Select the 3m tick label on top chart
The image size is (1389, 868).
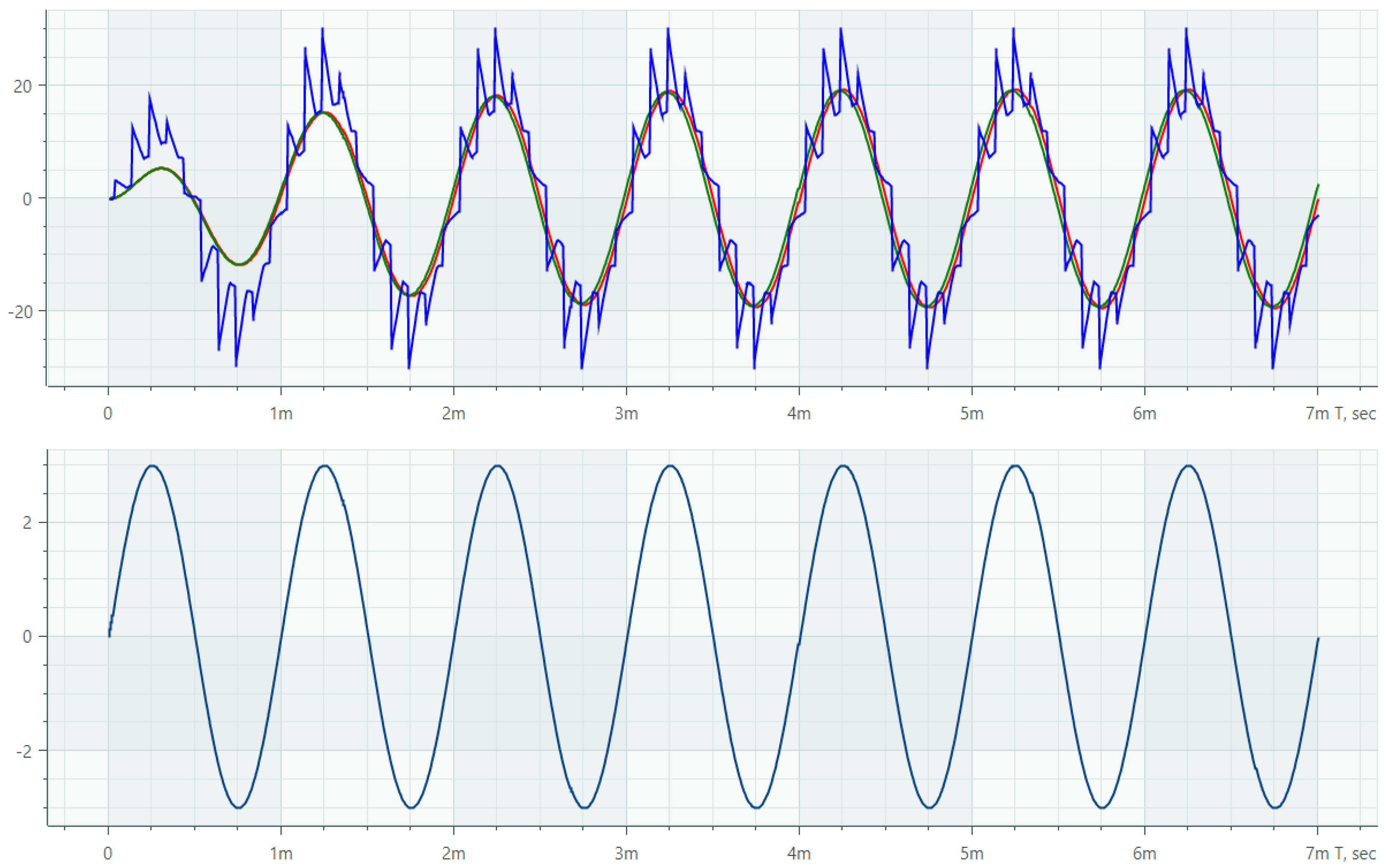click(x=626, y=414)
